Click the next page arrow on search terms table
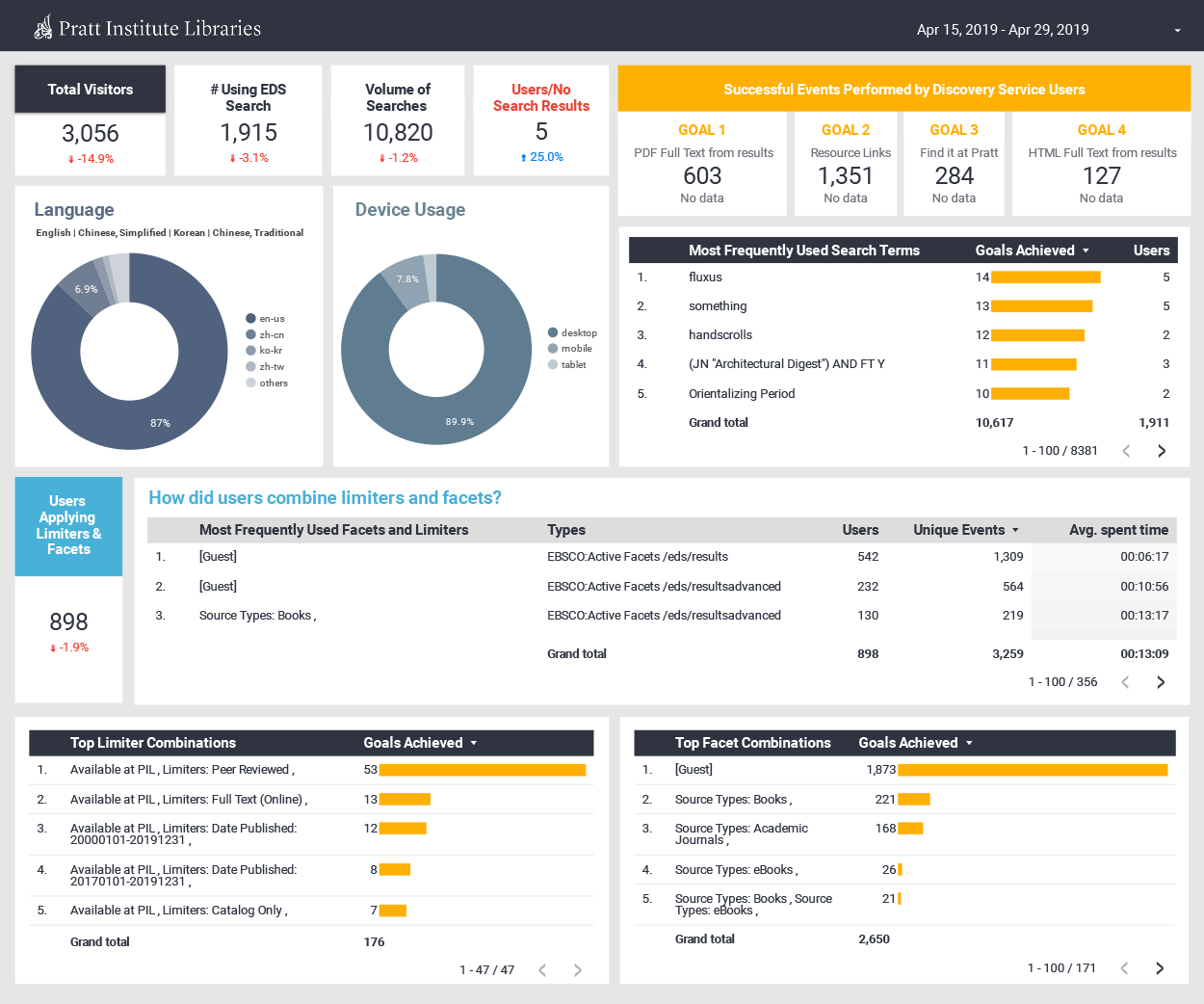Image resolution: width=1204 pixels, height=1004 pixels. pos(1161,450)
